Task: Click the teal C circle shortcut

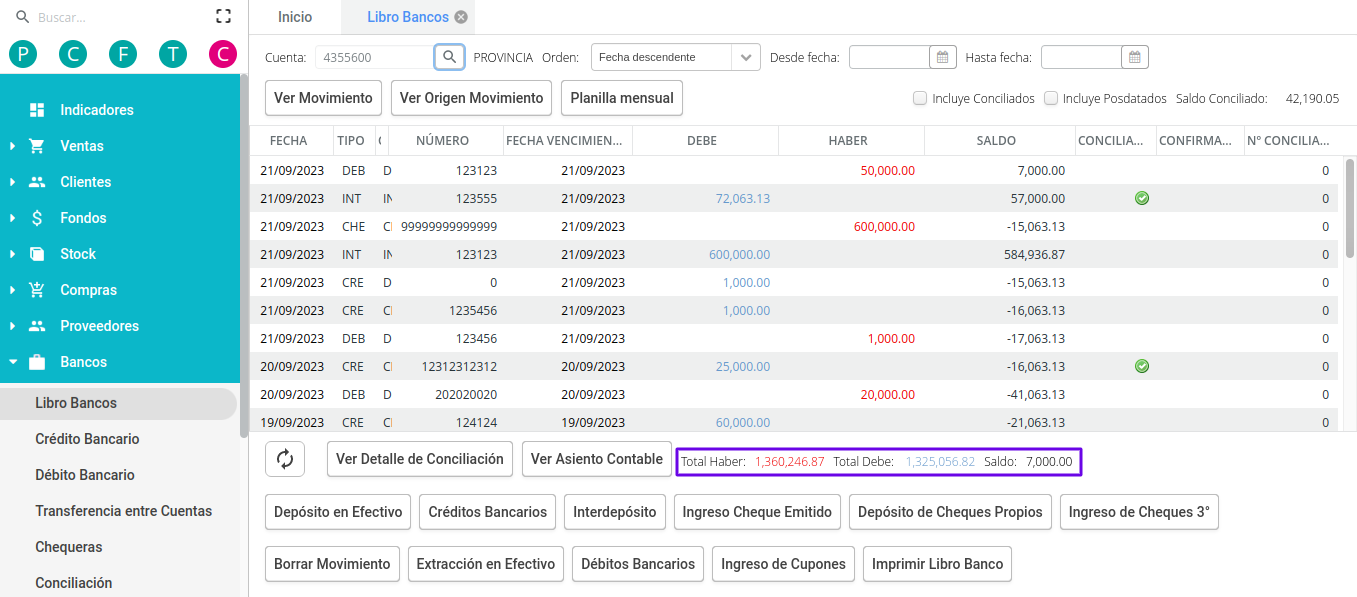Action: (x=72, y=54)
